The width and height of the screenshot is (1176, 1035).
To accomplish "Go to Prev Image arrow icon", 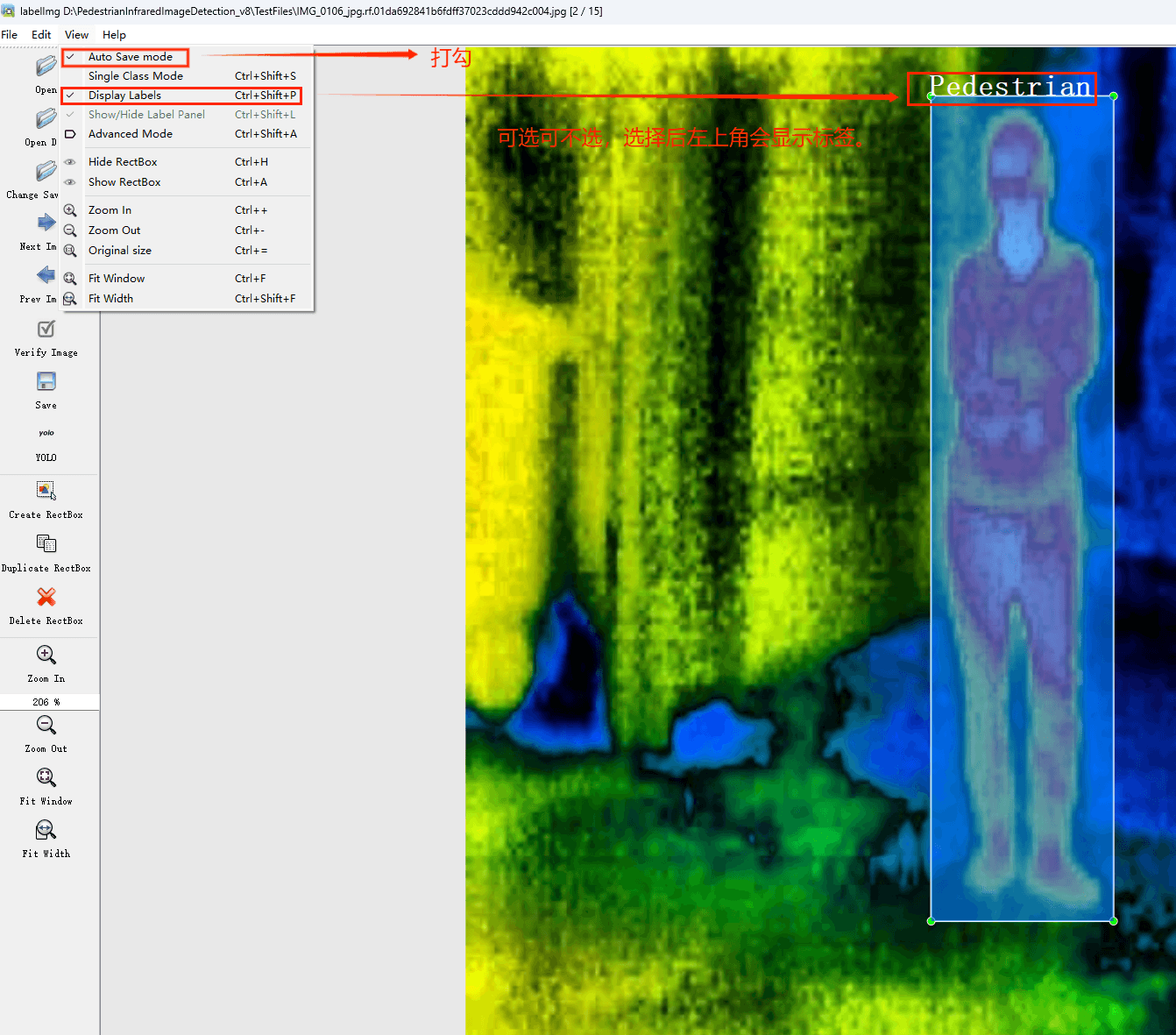I will pos(46,275).
